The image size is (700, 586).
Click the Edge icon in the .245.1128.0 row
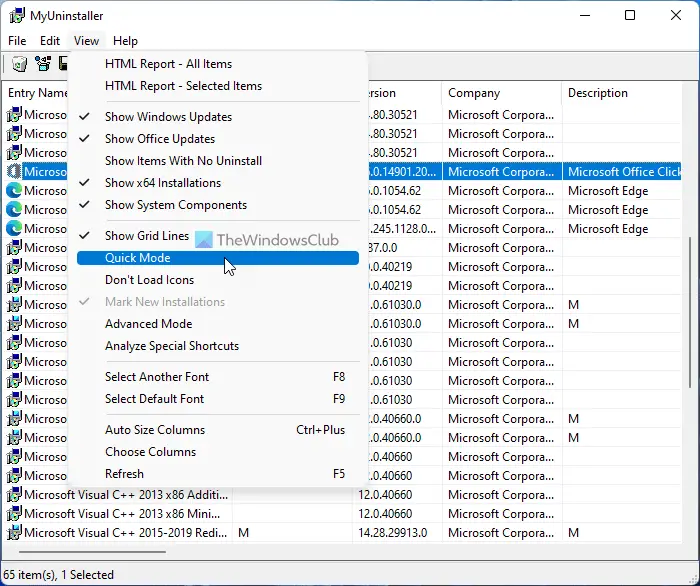click(x=14, y=229)
